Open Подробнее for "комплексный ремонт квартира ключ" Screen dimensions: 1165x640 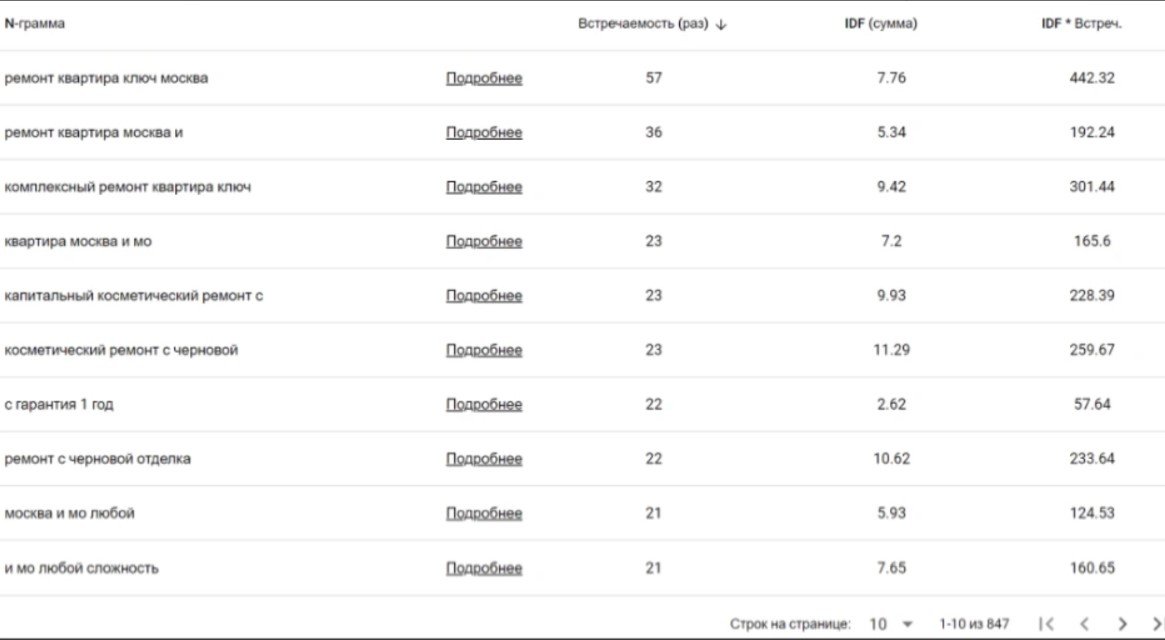[484, 187]
